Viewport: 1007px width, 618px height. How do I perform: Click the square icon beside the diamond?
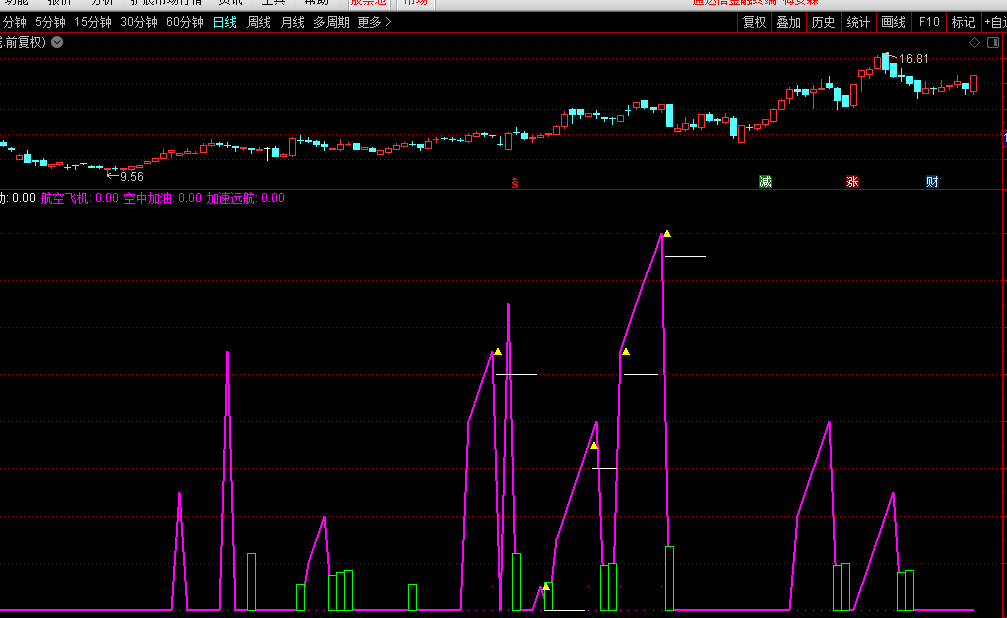pyautogui.click(x=993, y=42)
